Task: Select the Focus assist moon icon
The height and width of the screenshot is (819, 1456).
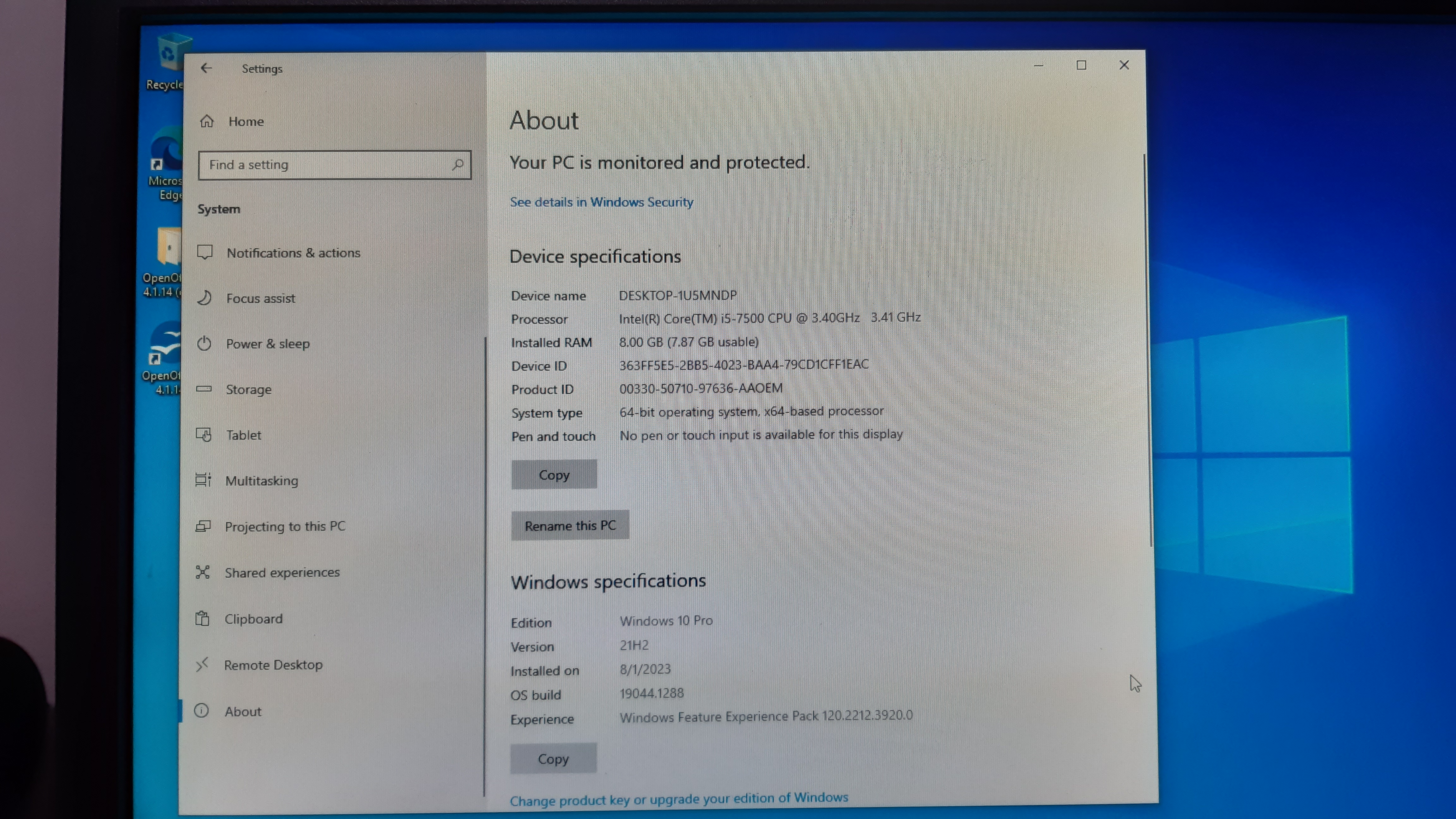Action: click(x=205, y=298)
